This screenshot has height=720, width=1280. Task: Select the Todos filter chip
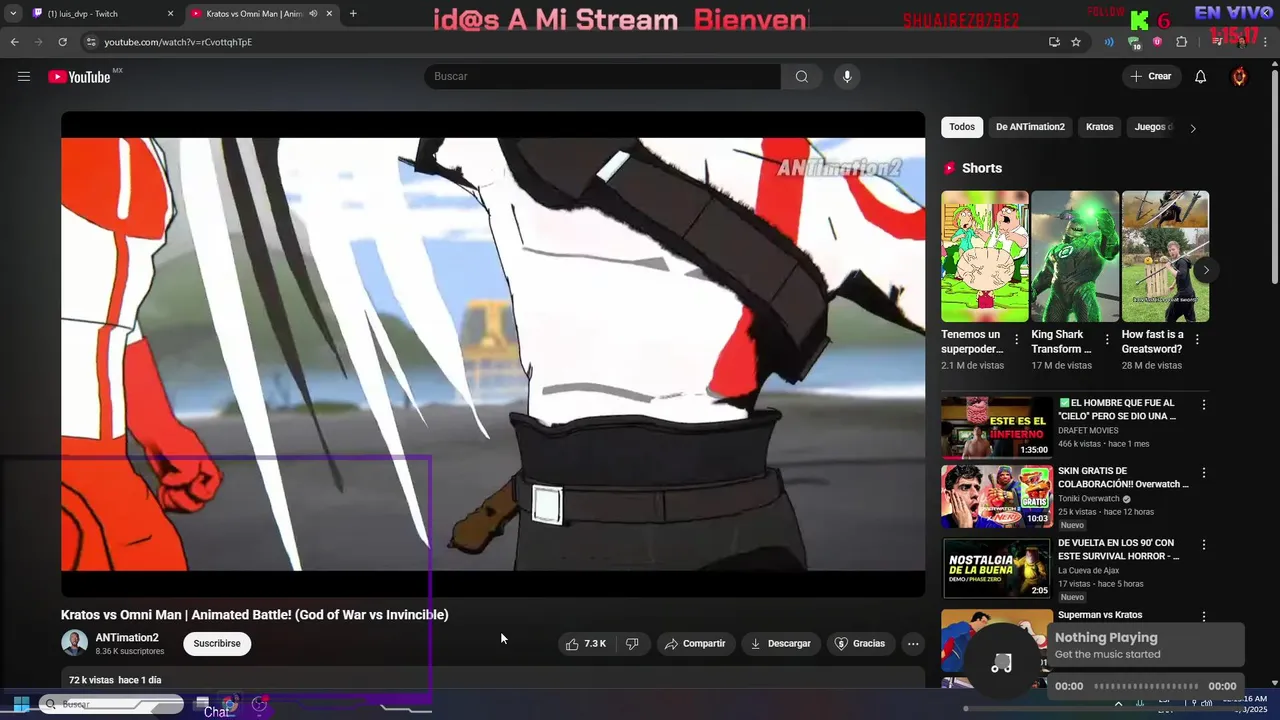[x=962, y=127]
